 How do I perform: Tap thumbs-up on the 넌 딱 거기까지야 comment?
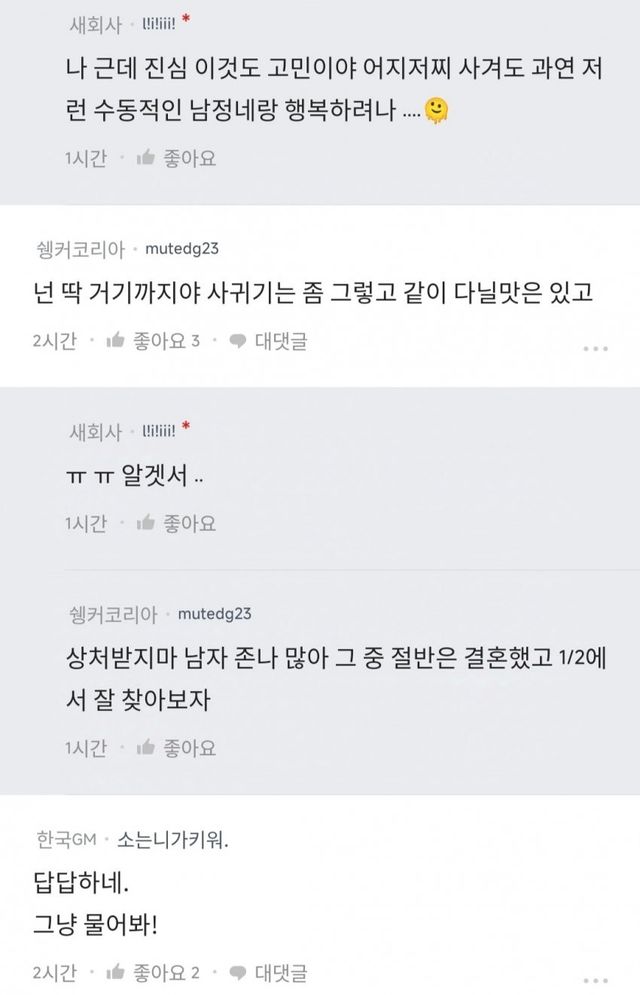[115, 341]
